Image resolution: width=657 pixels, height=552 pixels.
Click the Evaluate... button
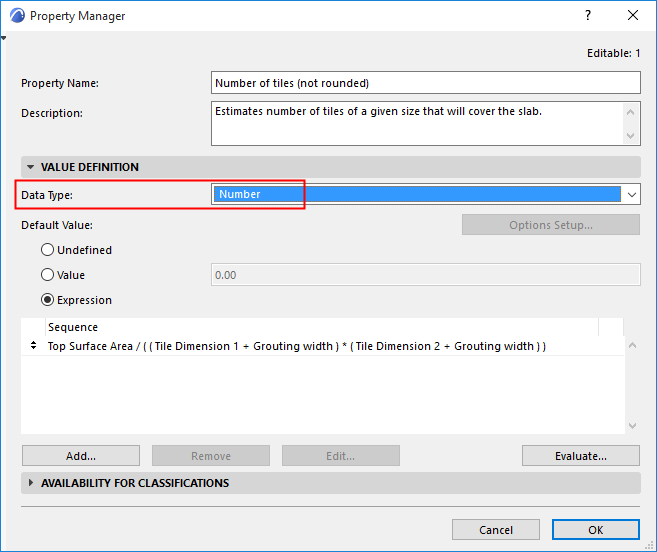581,456
